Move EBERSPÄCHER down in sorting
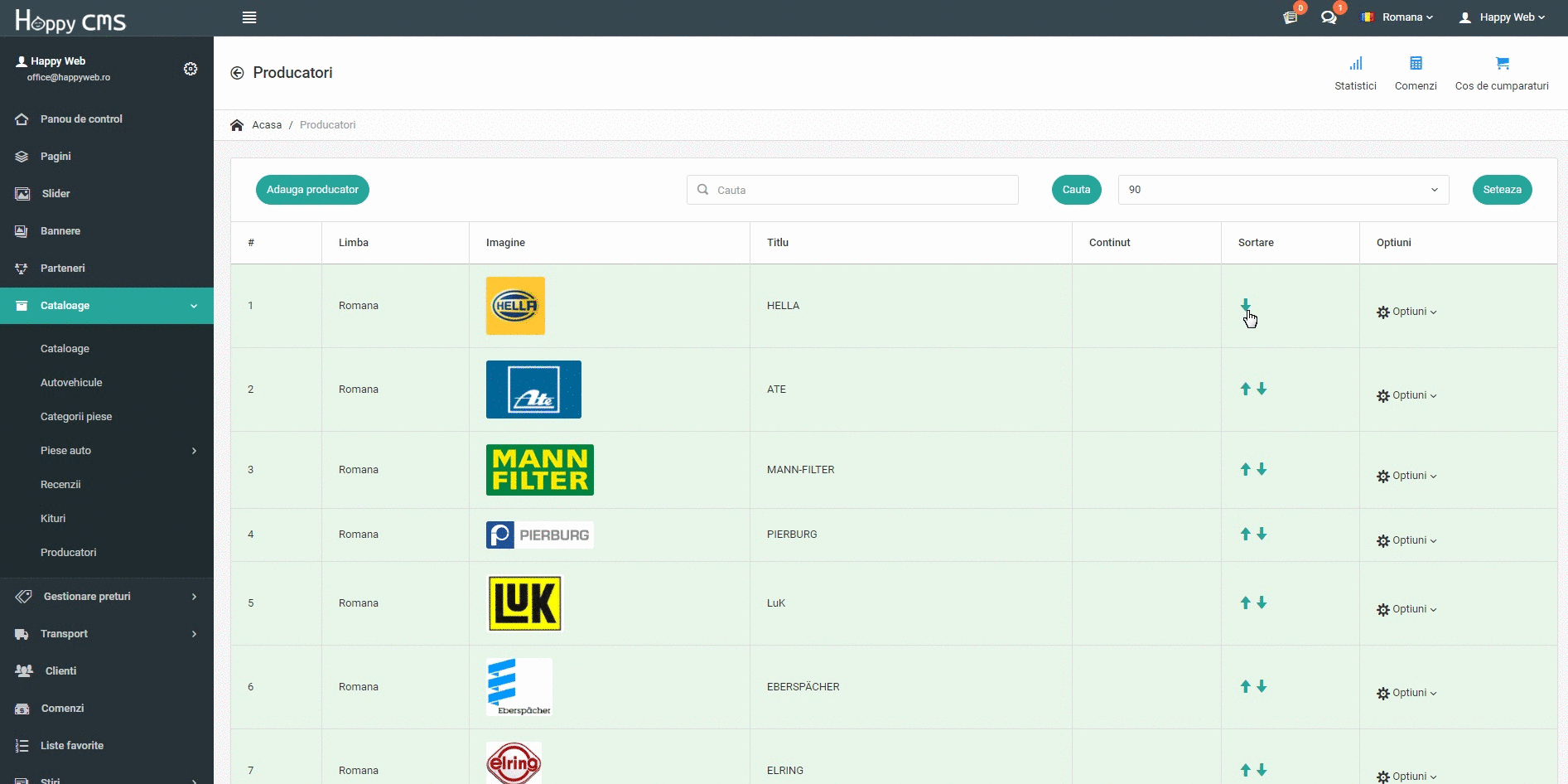Screen dimensions: 1568x784 (x=1262, y=686)
